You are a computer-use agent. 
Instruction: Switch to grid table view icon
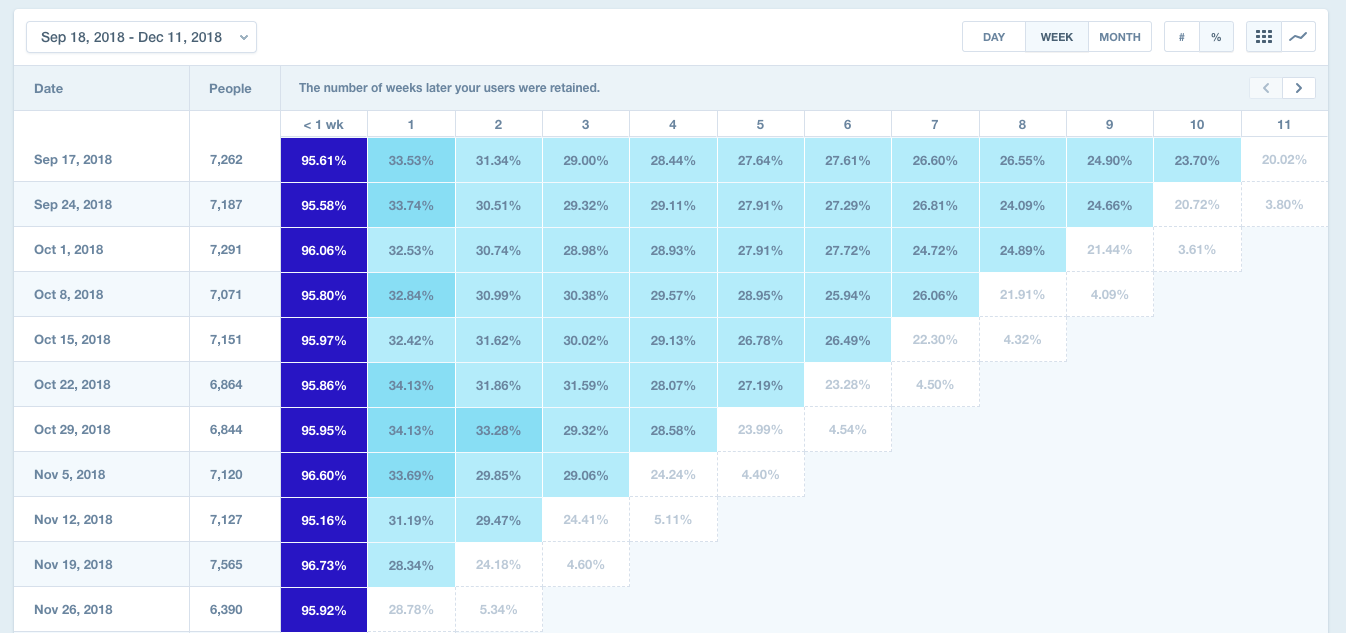1264,37
